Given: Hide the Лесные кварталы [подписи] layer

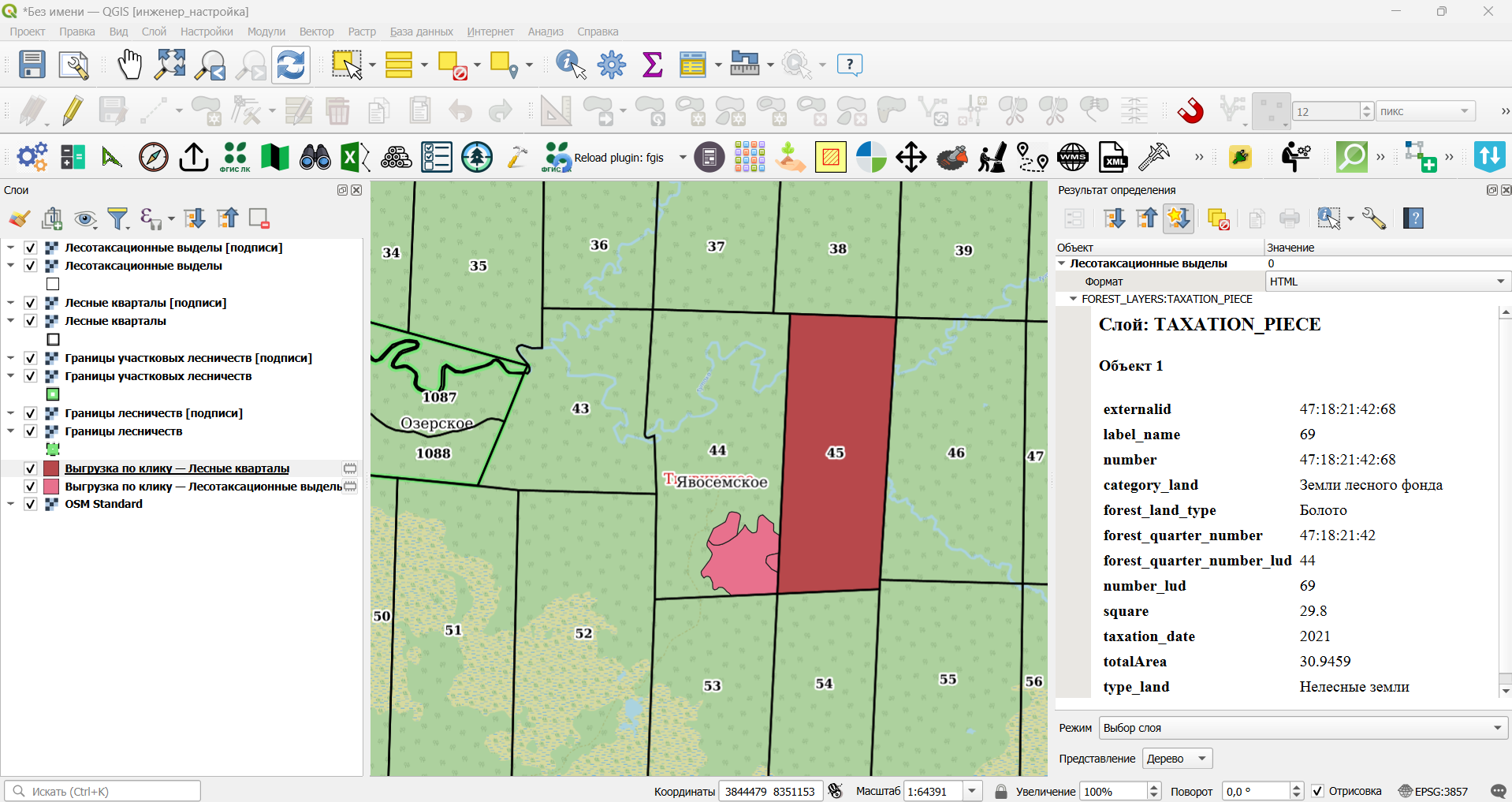Looking at the screenshot, I should coord(31,303).
